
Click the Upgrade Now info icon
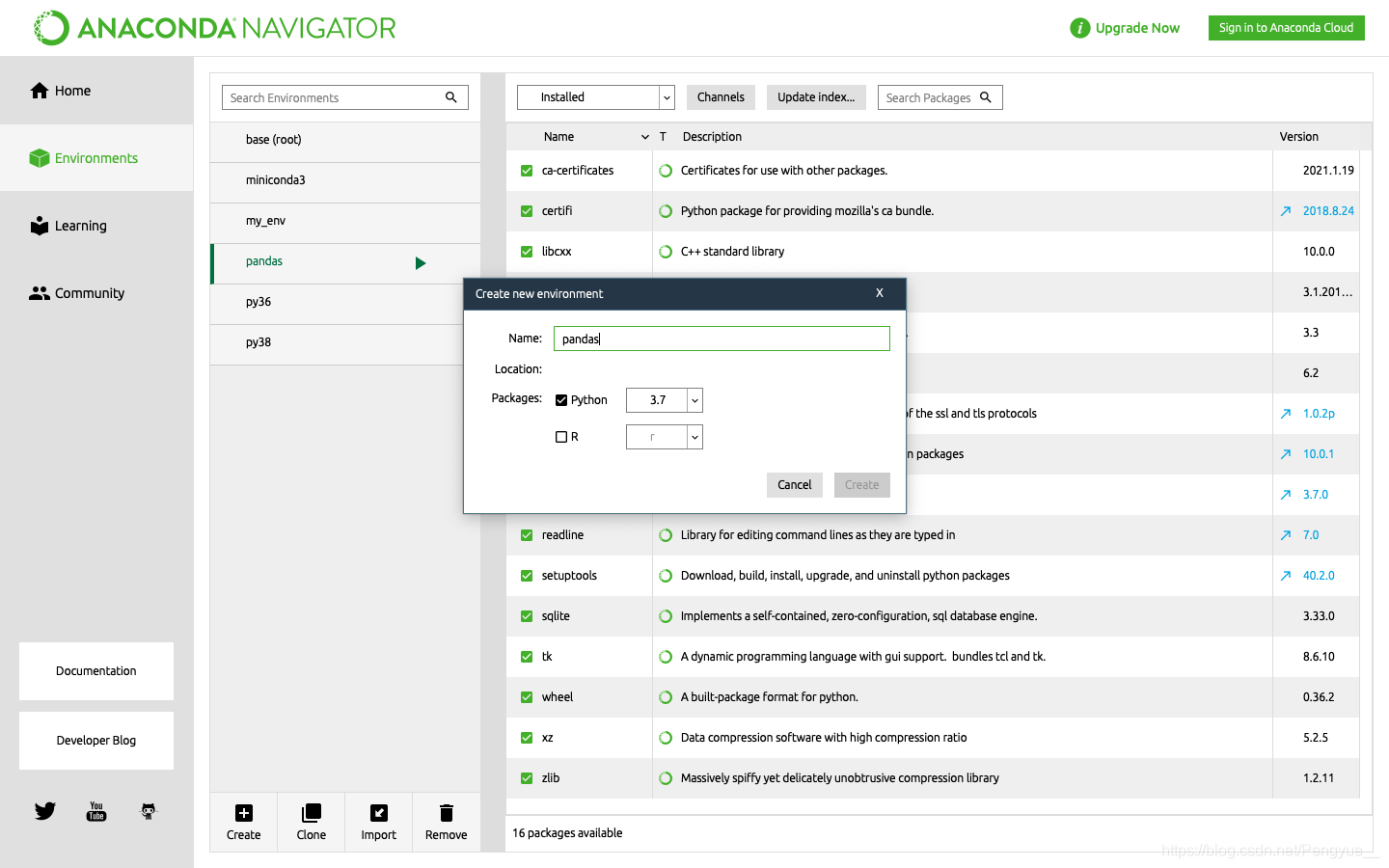[x=1079, y=28]
